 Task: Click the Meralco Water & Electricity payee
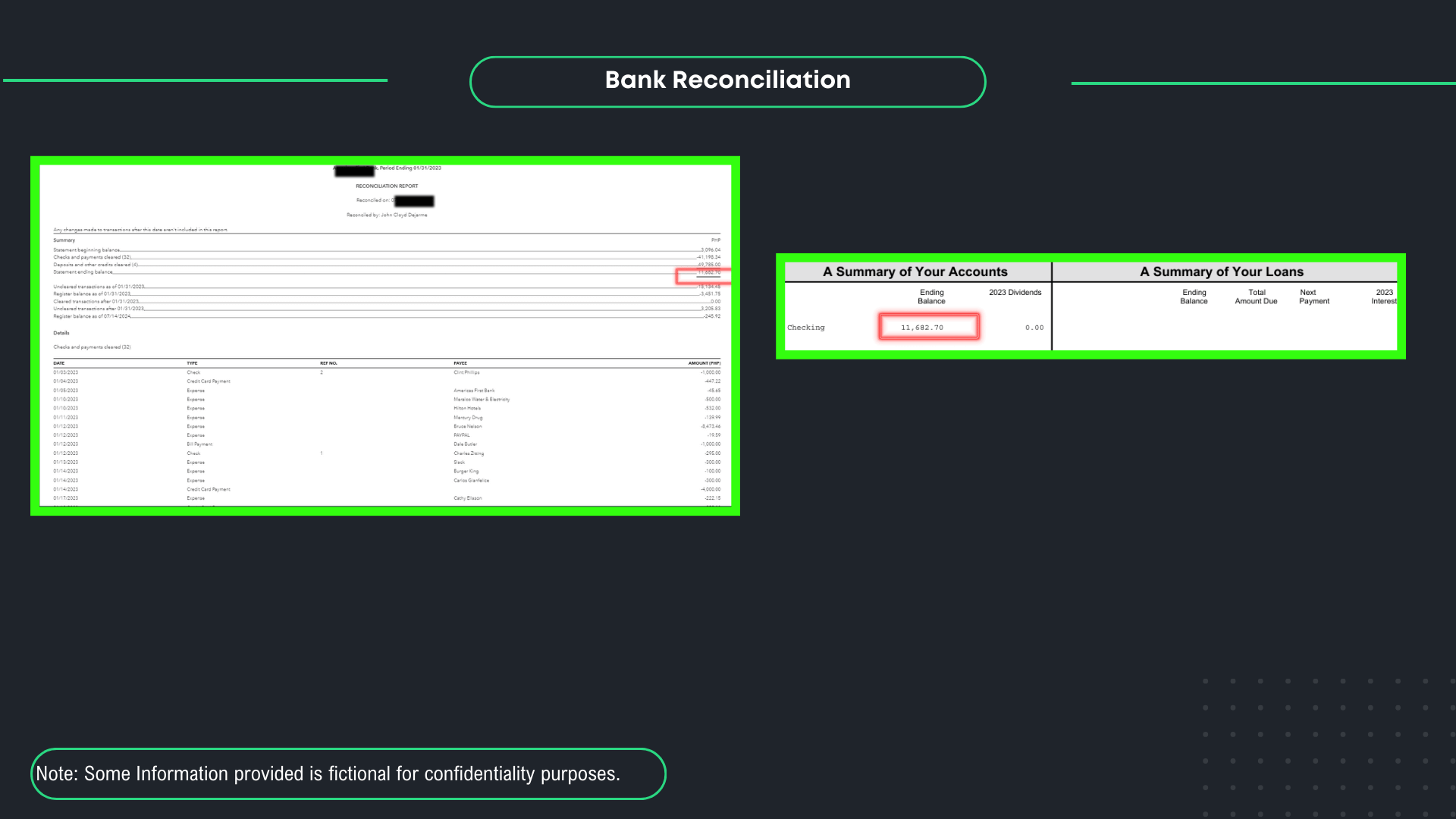point(482,399)
